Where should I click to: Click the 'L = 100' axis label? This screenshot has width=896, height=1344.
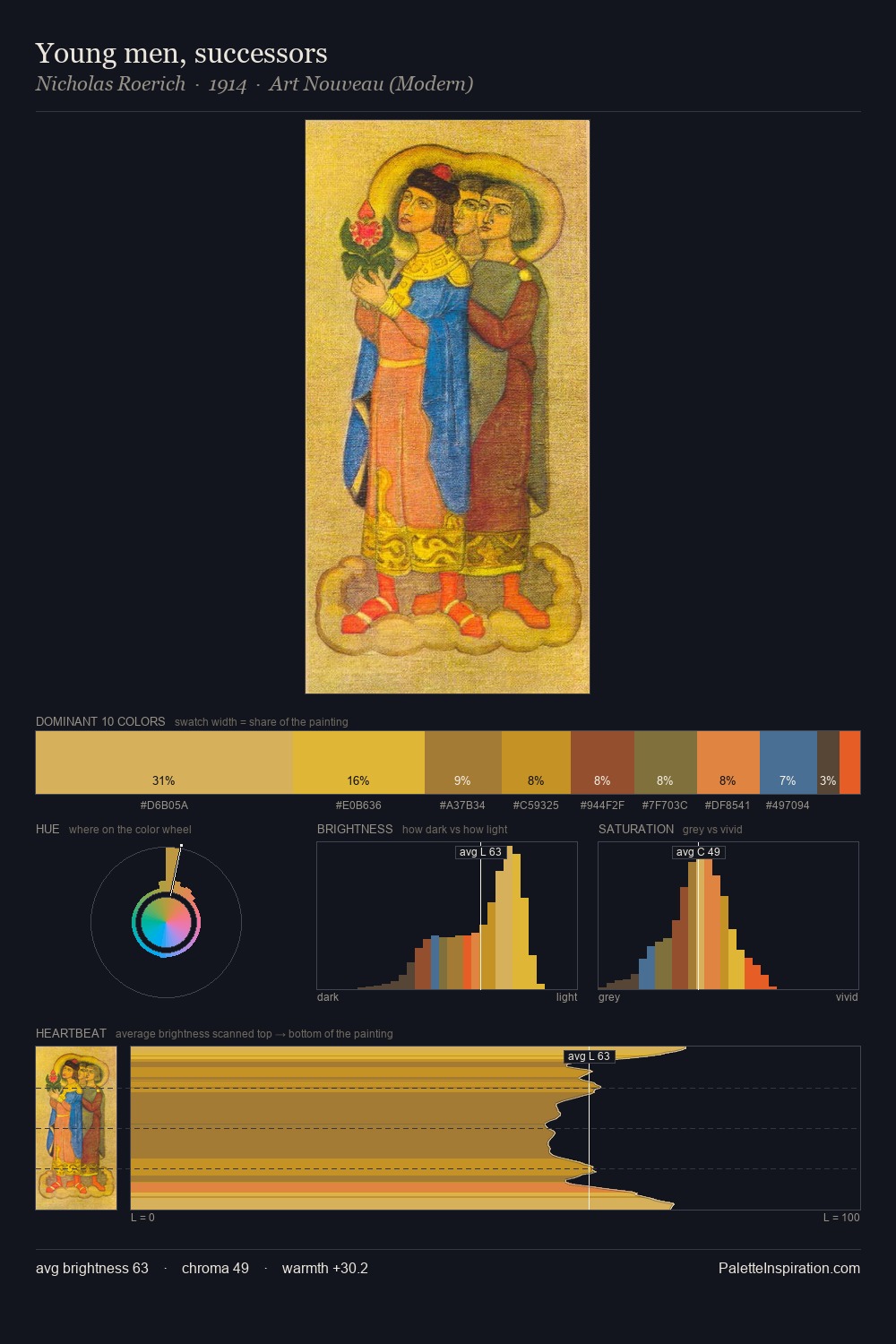click(x=841, y=1218)
